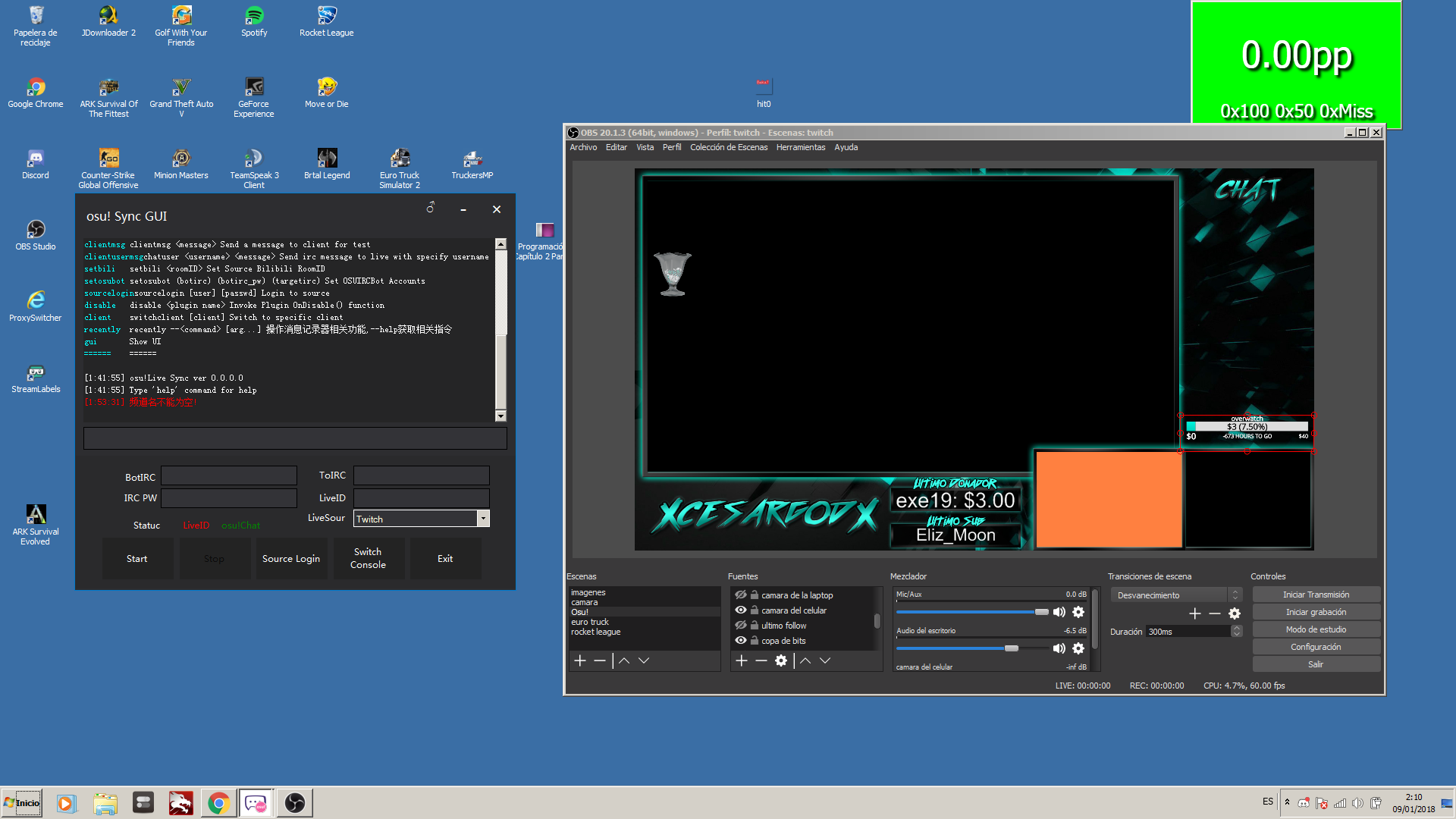Hide camara del celular source
Viewport: 1456px width, 819px height.
tap(741, 610)
